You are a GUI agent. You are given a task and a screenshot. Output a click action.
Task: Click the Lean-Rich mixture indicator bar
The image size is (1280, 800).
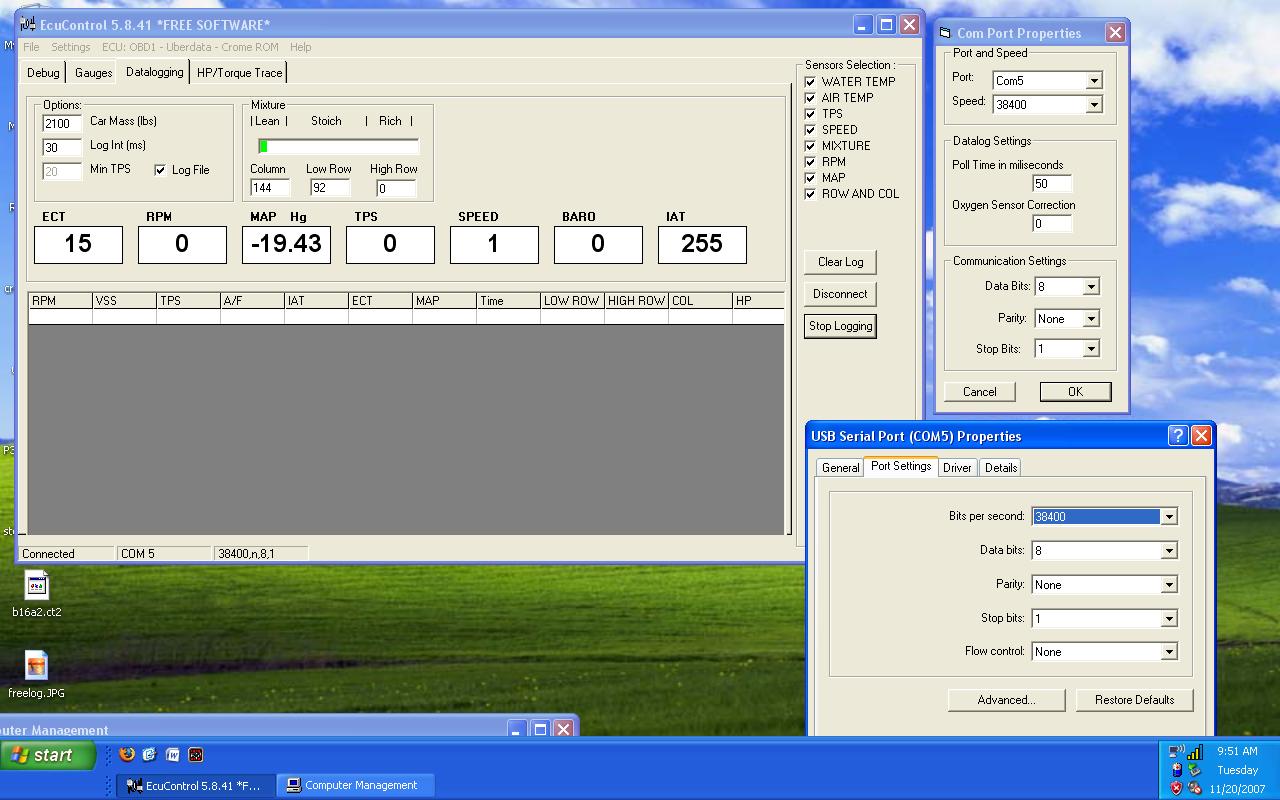pos(338,146)
